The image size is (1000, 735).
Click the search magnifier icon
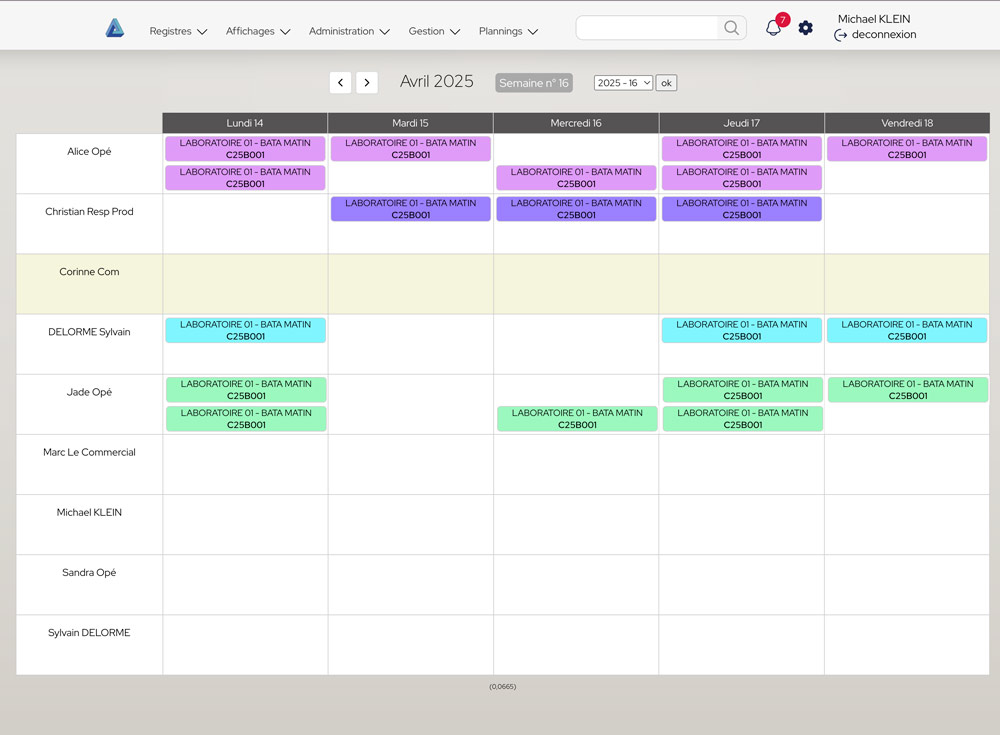[732, 28]
